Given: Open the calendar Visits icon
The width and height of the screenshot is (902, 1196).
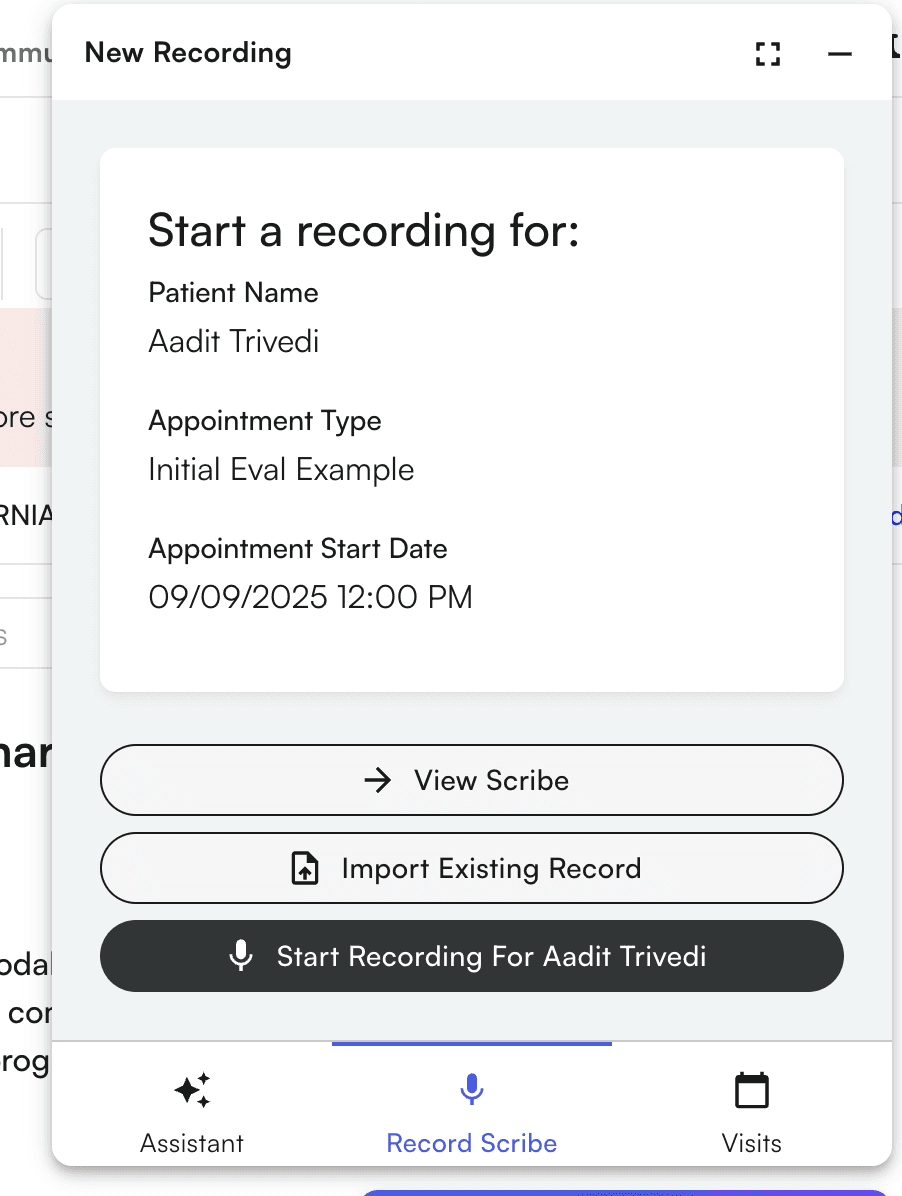Looking at the screenshot, I should 751,1090.
